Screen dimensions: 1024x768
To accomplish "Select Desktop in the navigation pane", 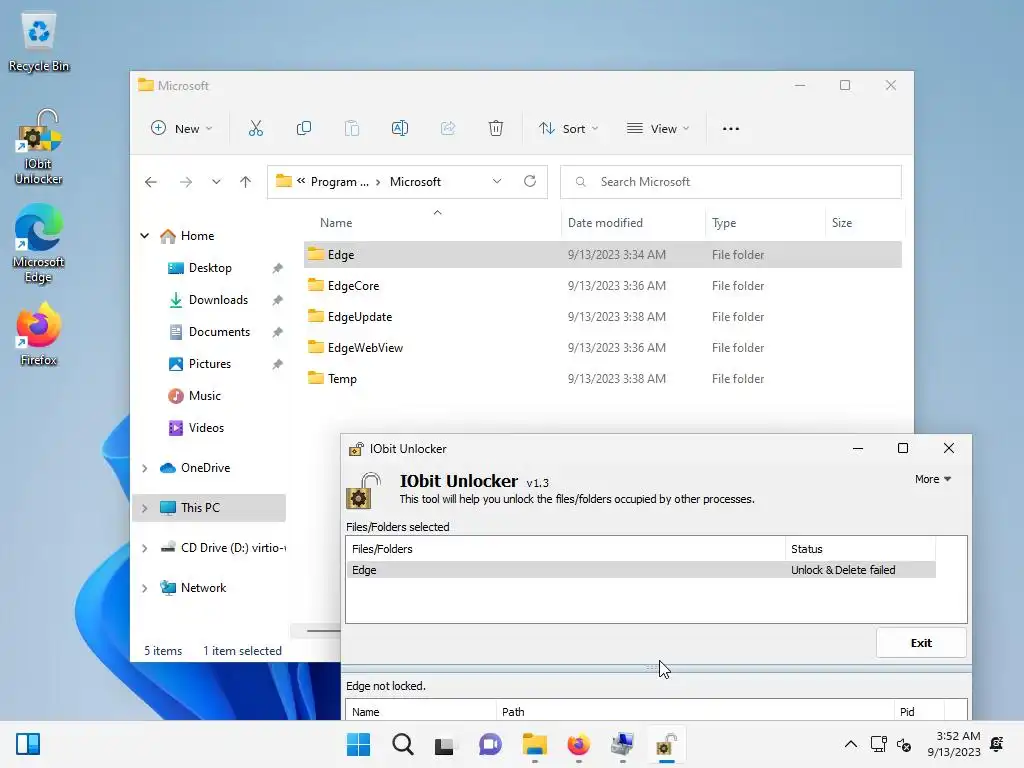I will coord(209,268).
